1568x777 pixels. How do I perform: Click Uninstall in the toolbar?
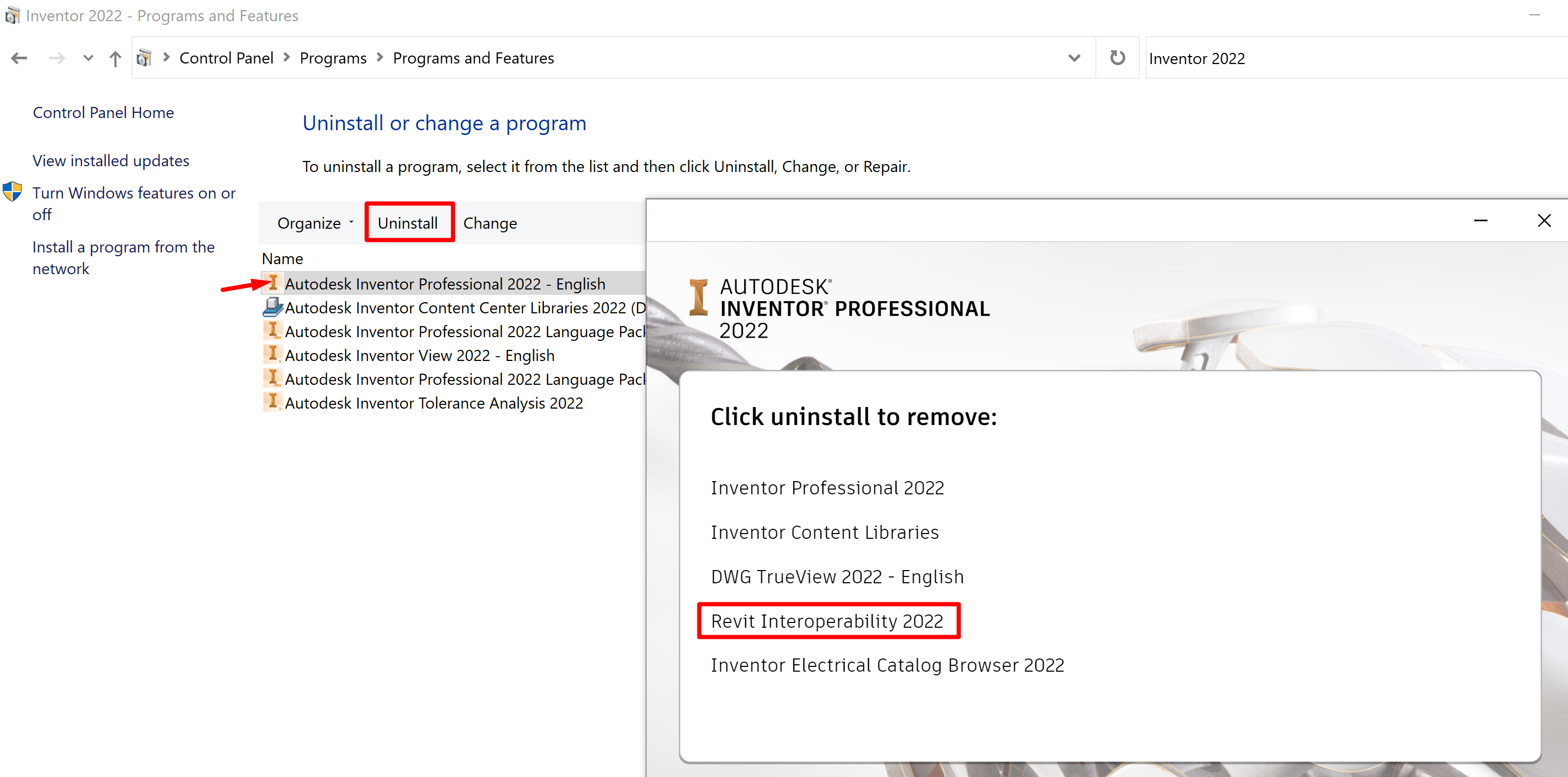coord(408,223)
